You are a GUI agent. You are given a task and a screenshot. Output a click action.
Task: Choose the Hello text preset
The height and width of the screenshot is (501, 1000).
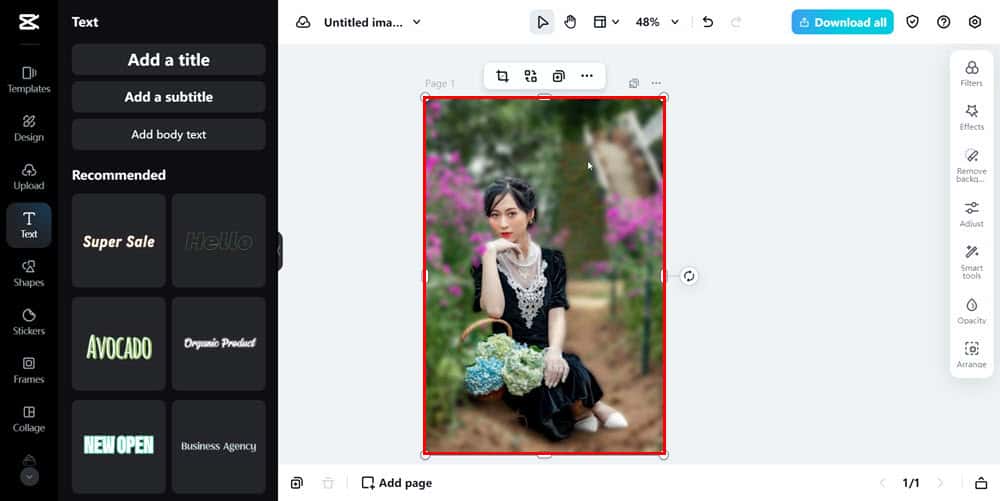click(x=219, y=241)
